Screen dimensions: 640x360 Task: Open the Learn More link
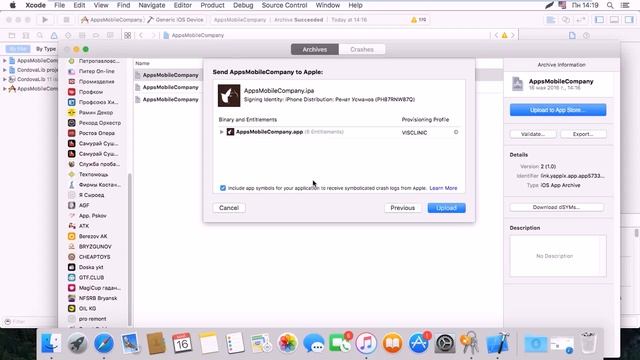click(x=443, y=188)
